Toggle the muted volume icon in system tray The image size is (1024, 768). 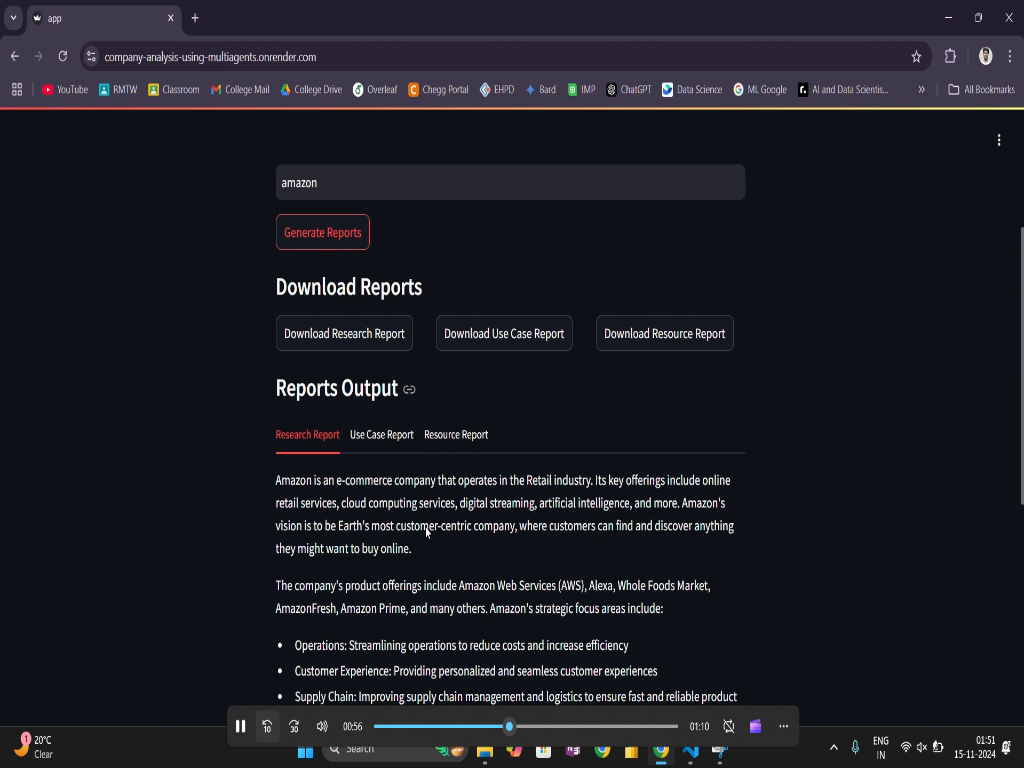coord(921,747)
